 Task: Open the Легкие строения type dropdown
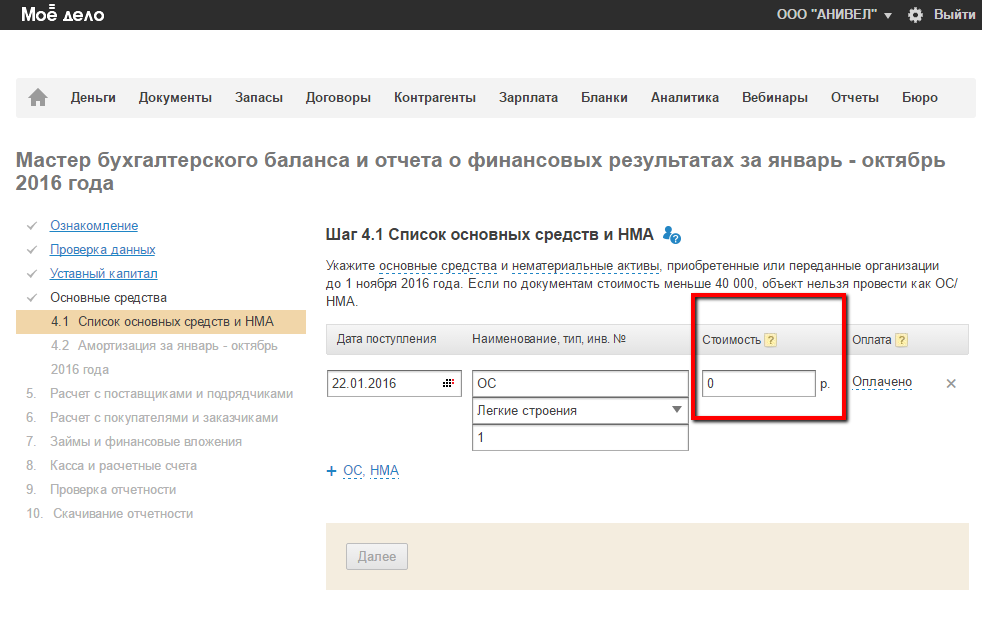pyautogui.click(x=580, y=410)
